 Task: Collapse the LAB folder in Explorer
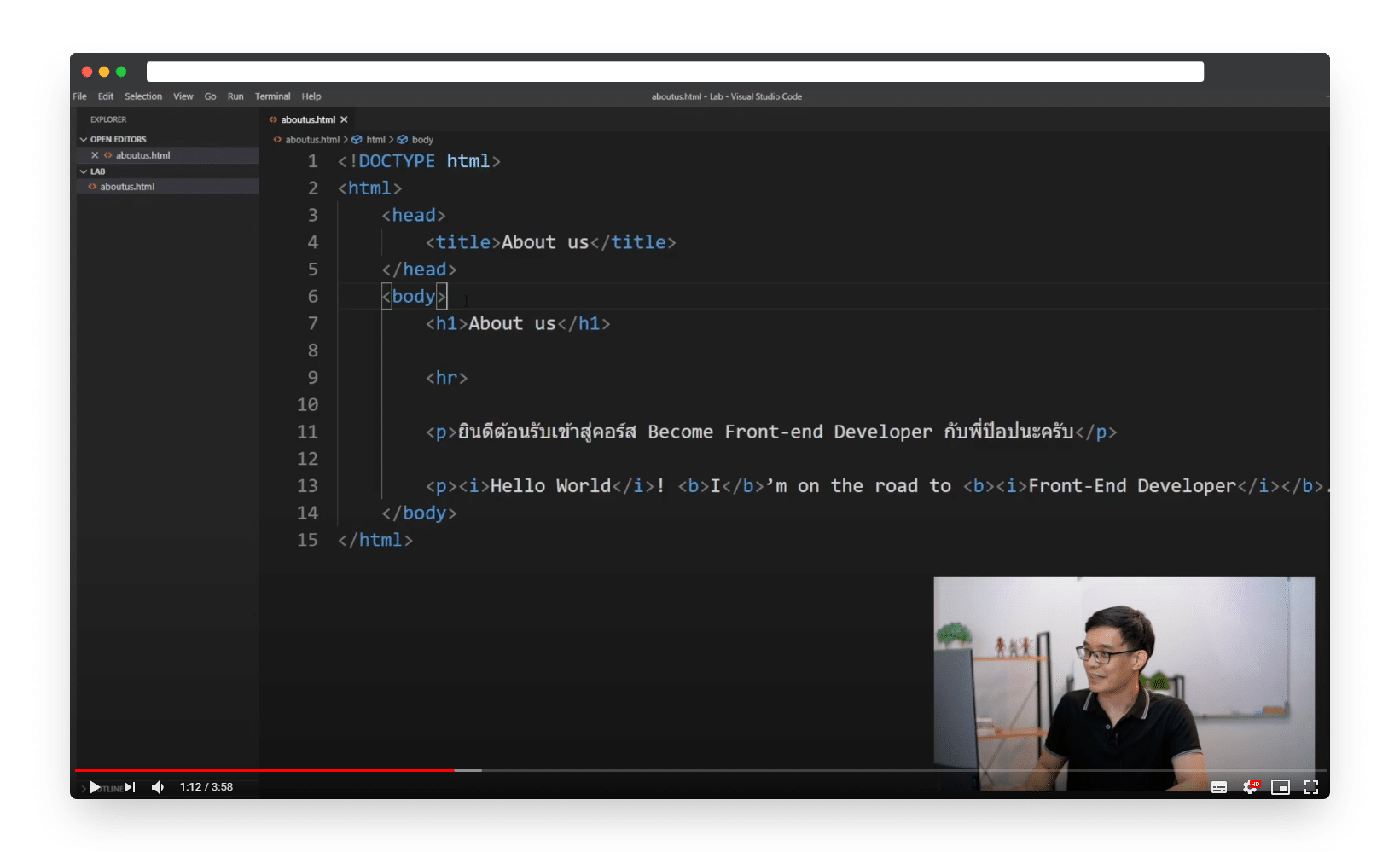(x=83, y=171)
